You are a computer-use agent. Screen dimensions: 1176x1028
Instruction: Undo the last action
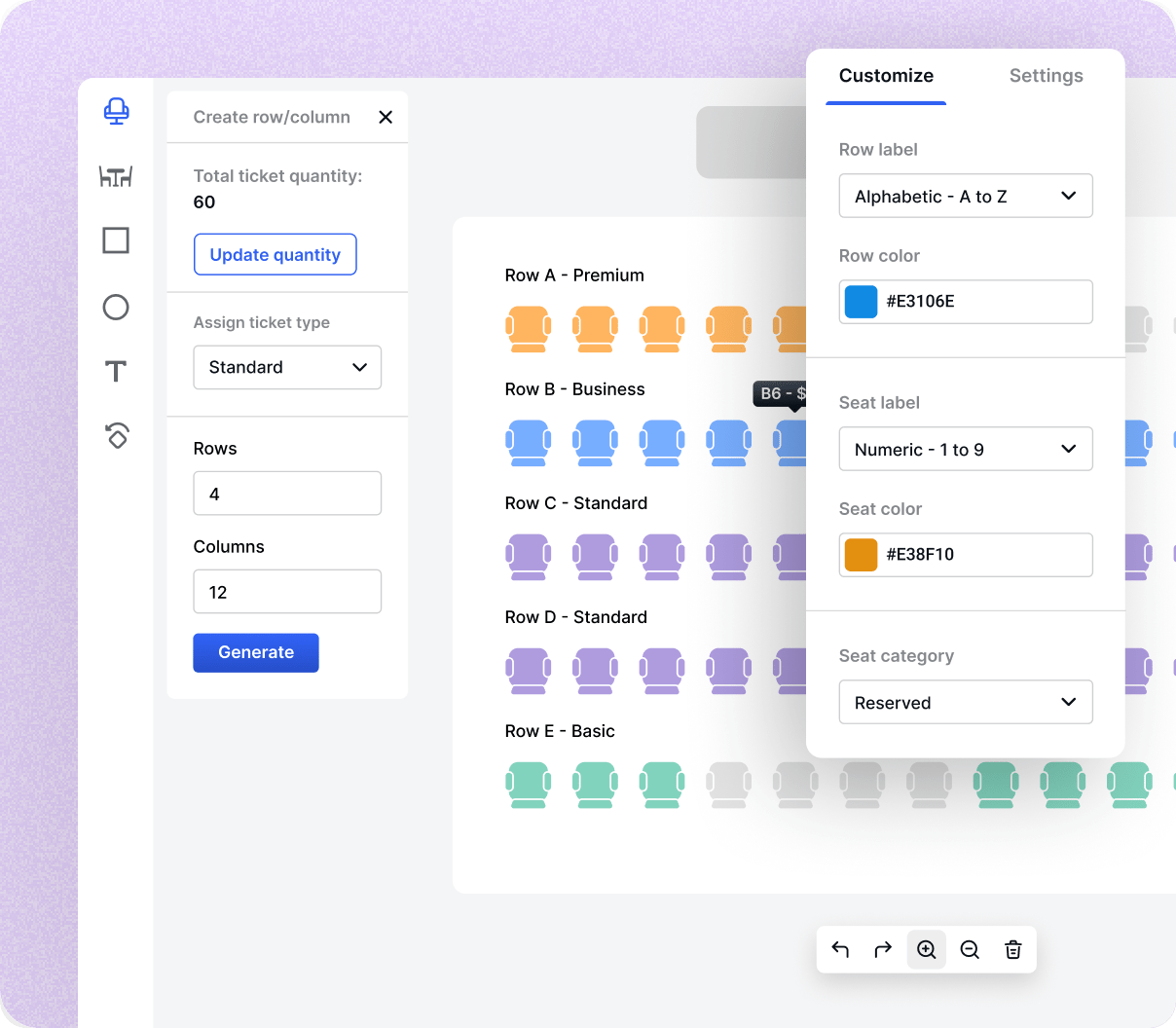[840, 949]
